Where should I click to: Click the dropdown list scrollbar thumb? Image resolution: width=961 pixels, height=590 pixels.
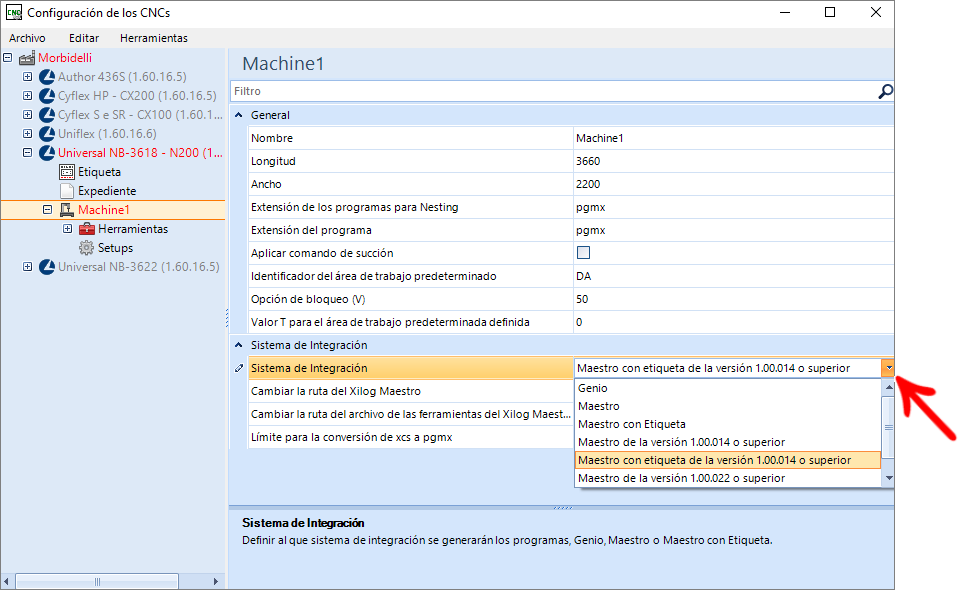click(888, 427)
